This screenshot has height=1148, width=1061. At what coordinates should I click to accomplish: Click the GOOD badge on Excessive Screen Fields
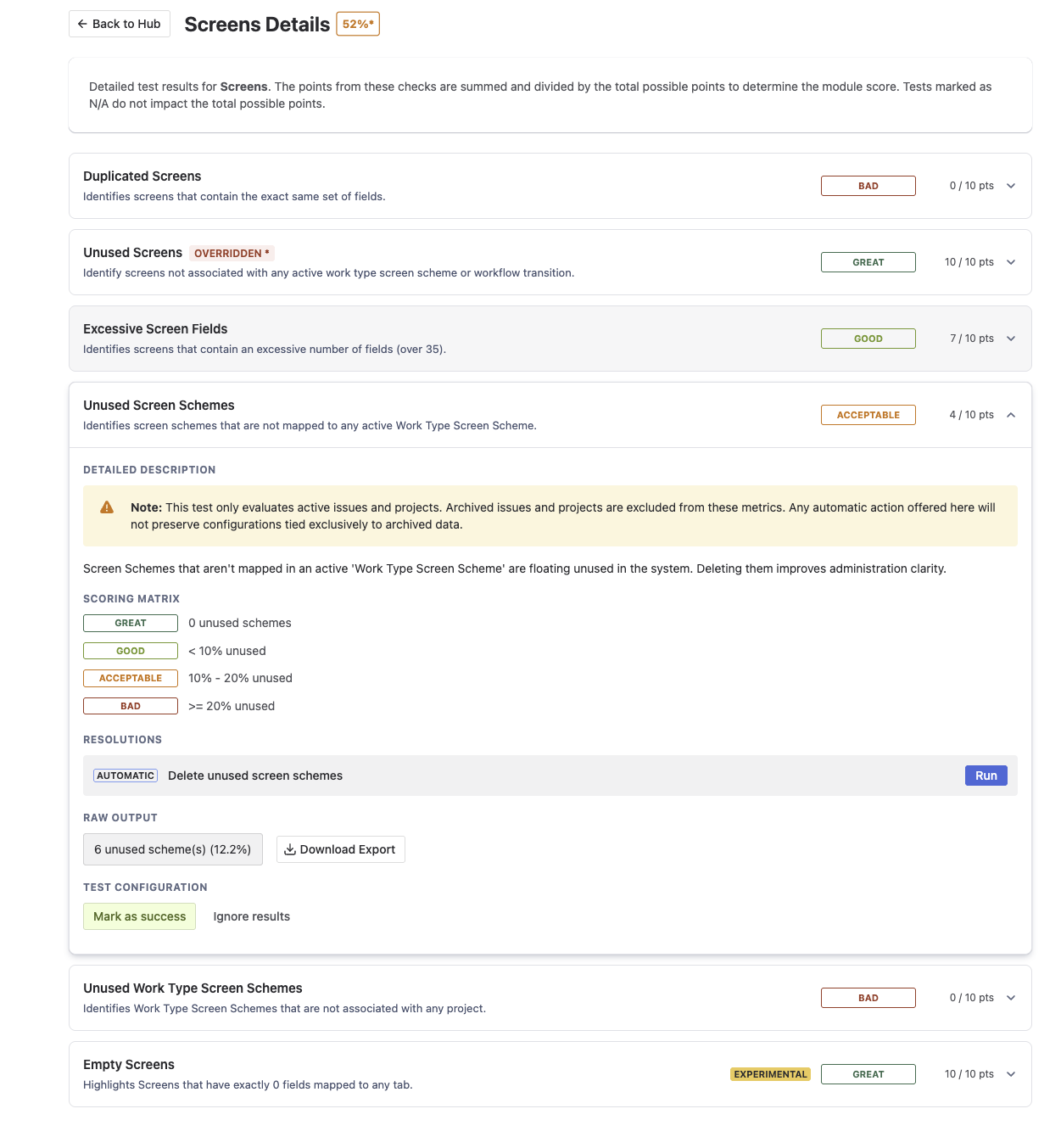tap(868, 338)
